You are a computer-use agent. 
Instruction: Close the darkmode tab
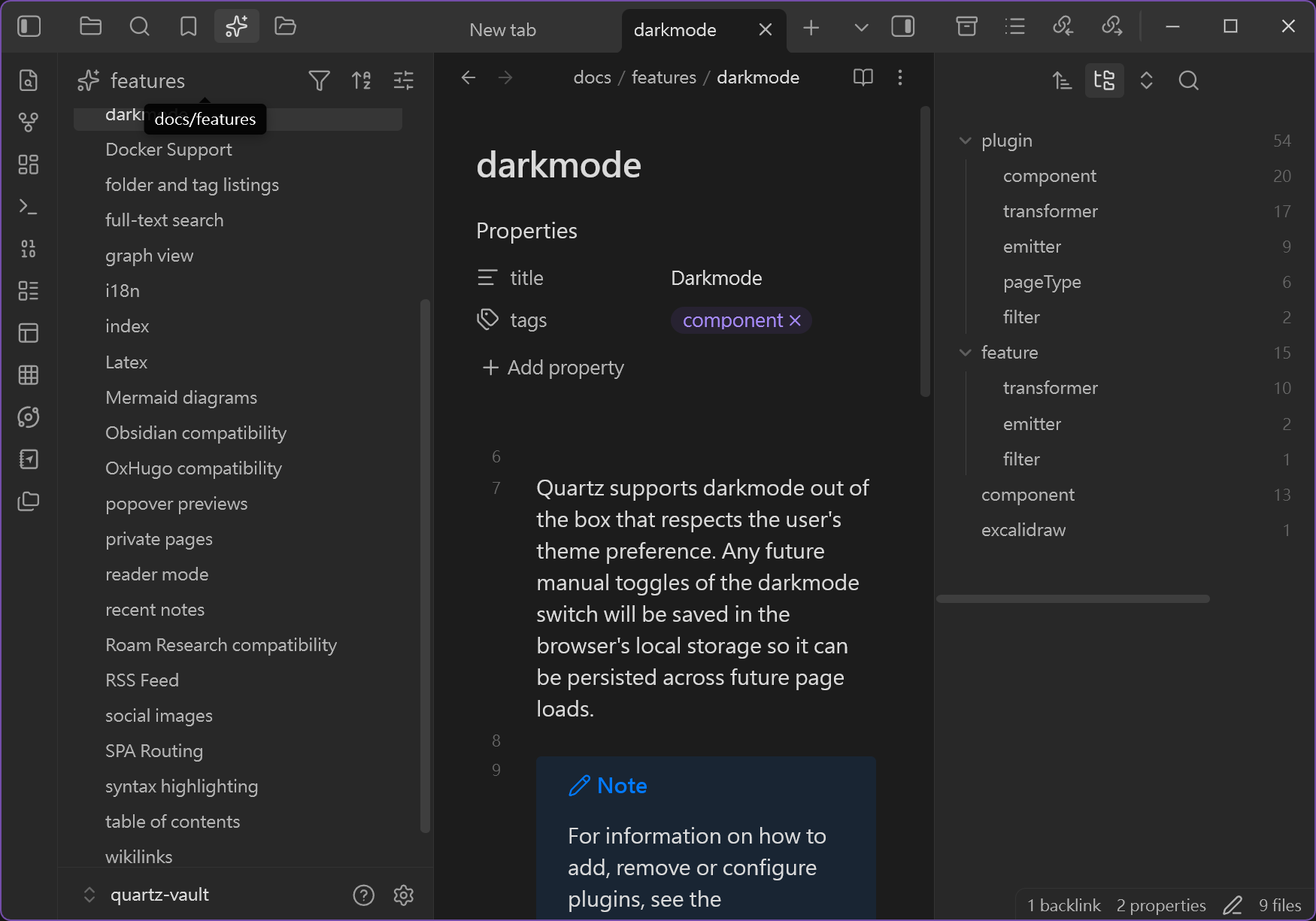(x=765, y=30)
